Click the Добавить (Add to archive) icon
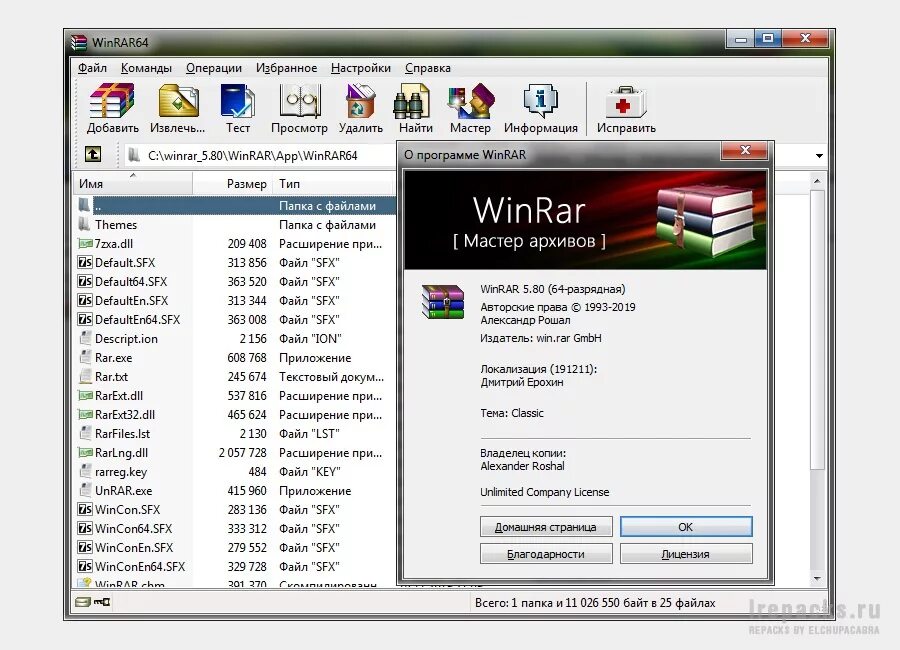The height and width of the screenshot is (650, 900). pos(110,104)
